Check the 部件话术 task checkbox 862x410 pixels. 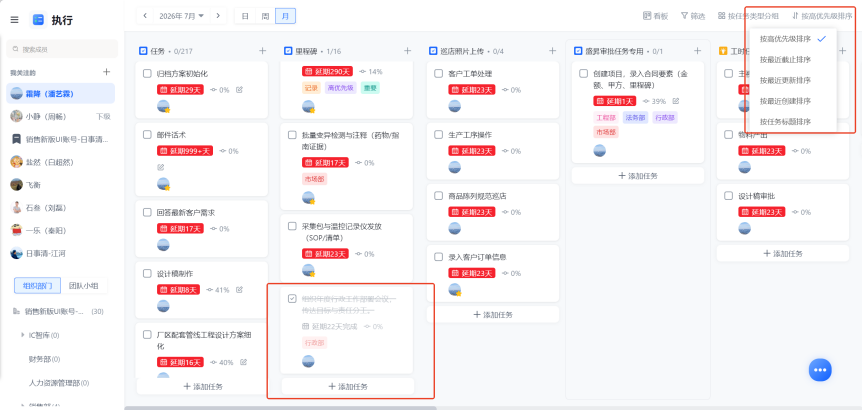pos(147,135)
